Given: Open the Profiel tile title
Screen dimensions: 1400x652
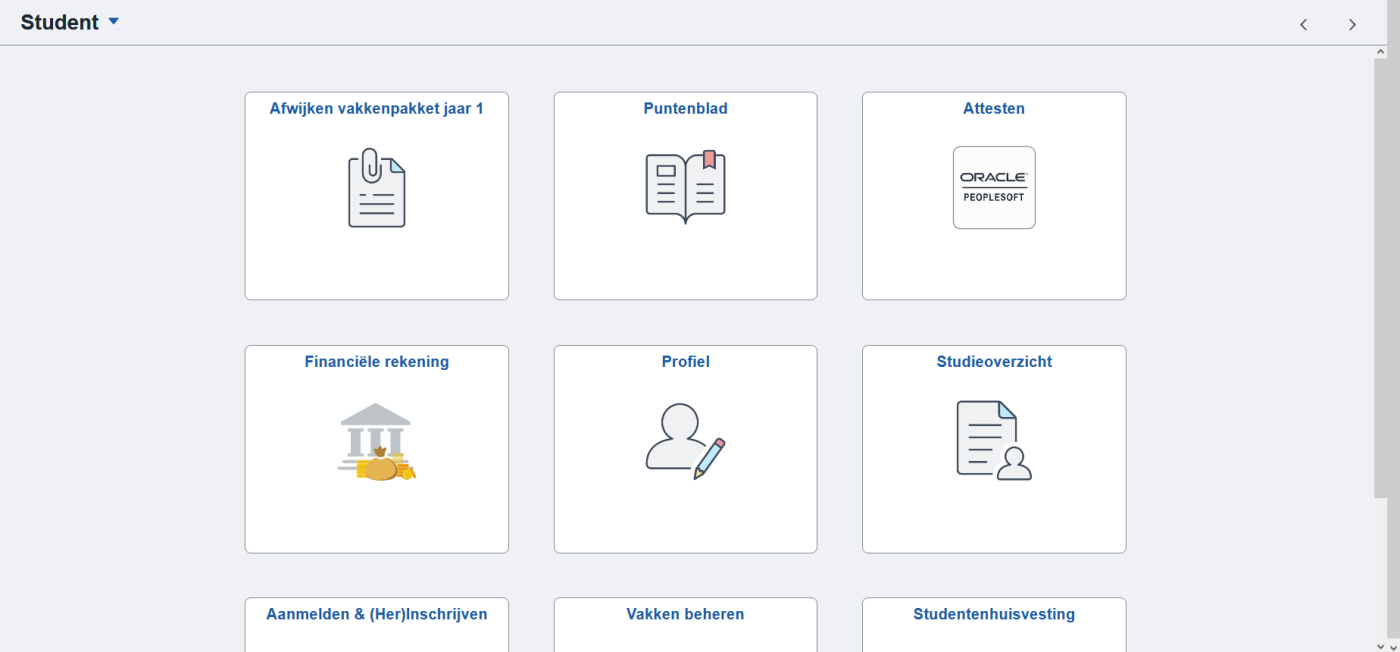Looking at the screenshot, I should coord(685,362).
